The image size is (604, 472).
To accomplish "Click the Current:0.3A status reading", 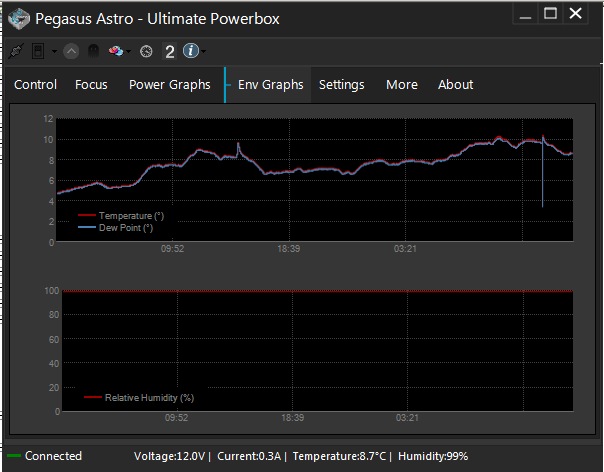I will pos(249,456).
